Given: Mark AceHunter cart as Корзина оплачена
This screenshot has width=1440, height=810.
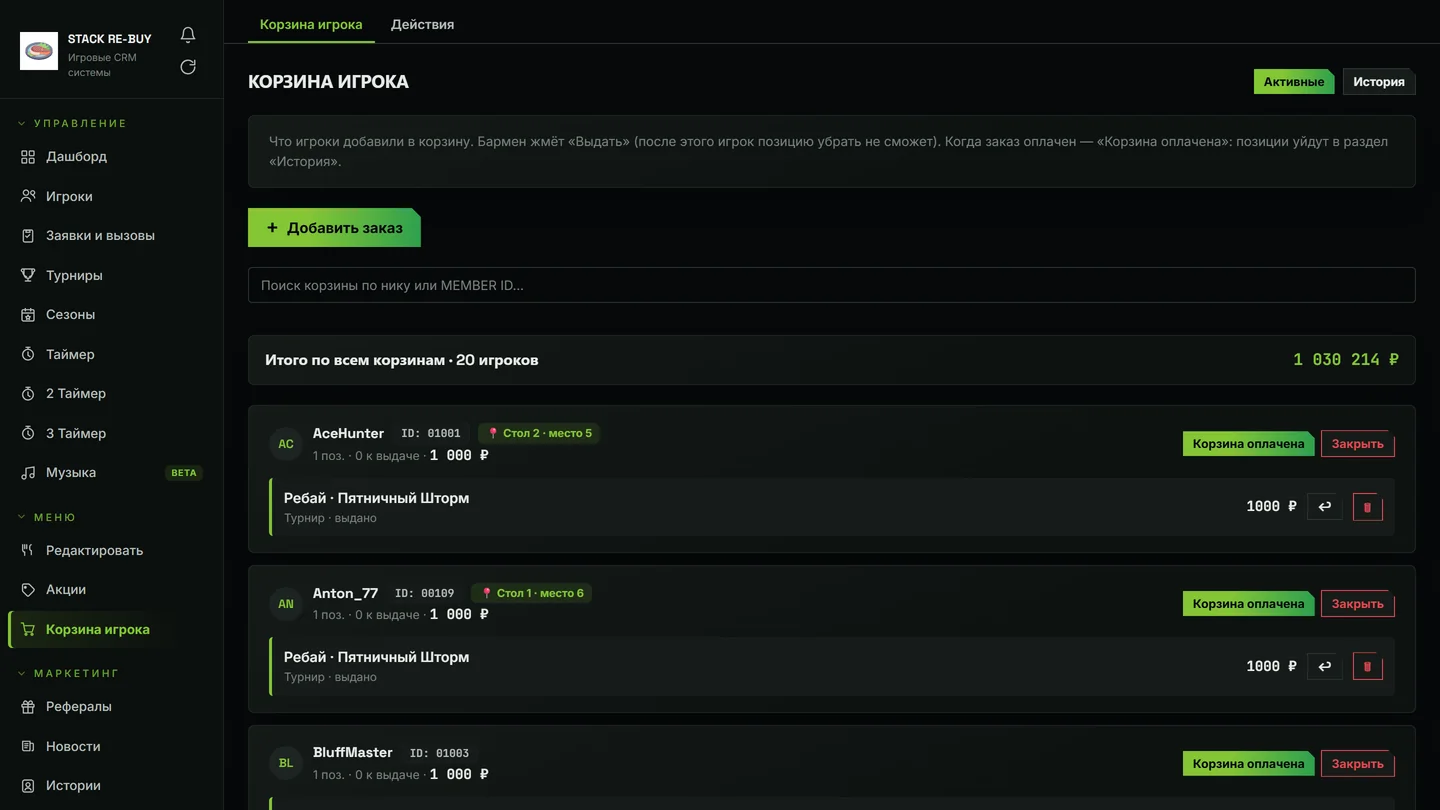Looking at the screenshot, I should click(1249, 444).
